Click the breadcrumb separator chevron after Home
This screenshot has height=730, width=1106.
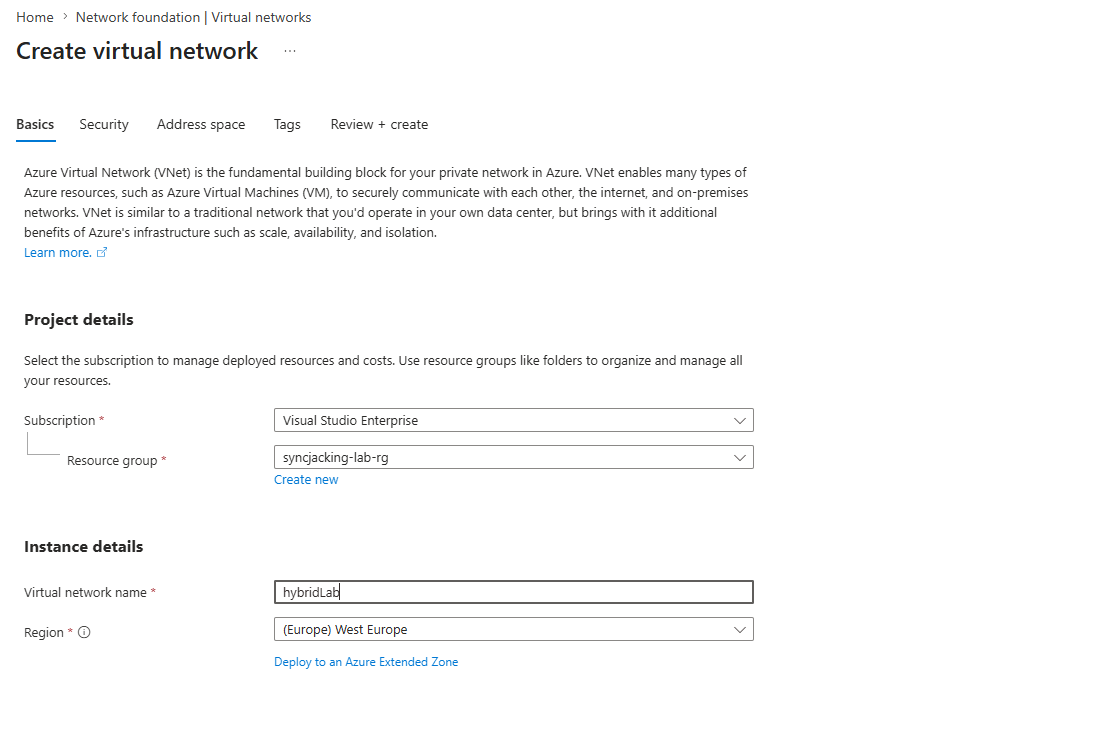[65, 17]
